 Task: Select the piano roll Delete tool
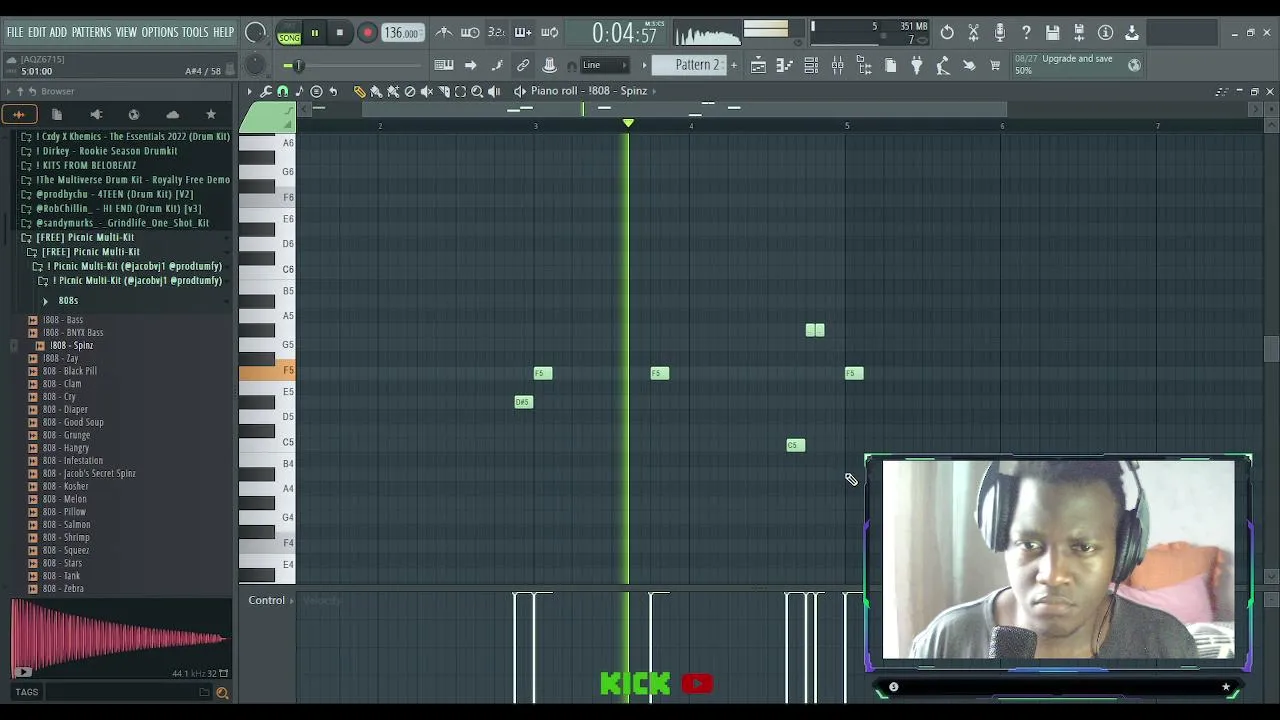point(410,91)
